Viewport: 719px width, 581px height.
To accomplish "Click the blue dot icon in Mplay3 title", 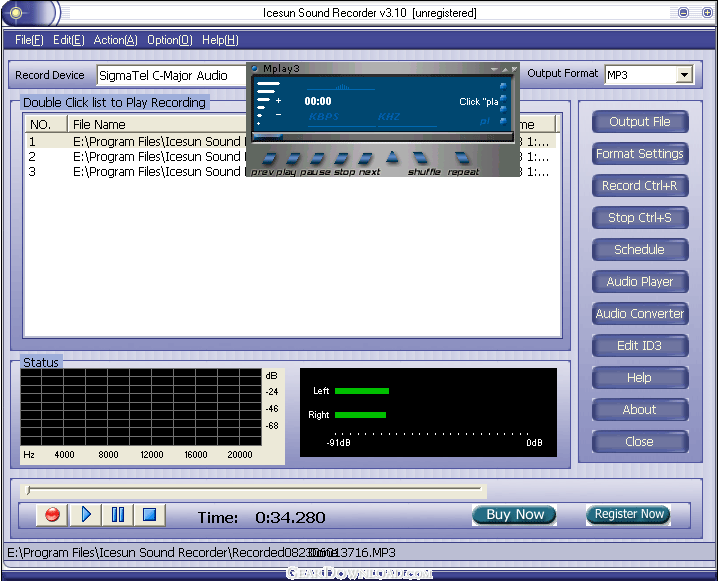I will (254, 68).
